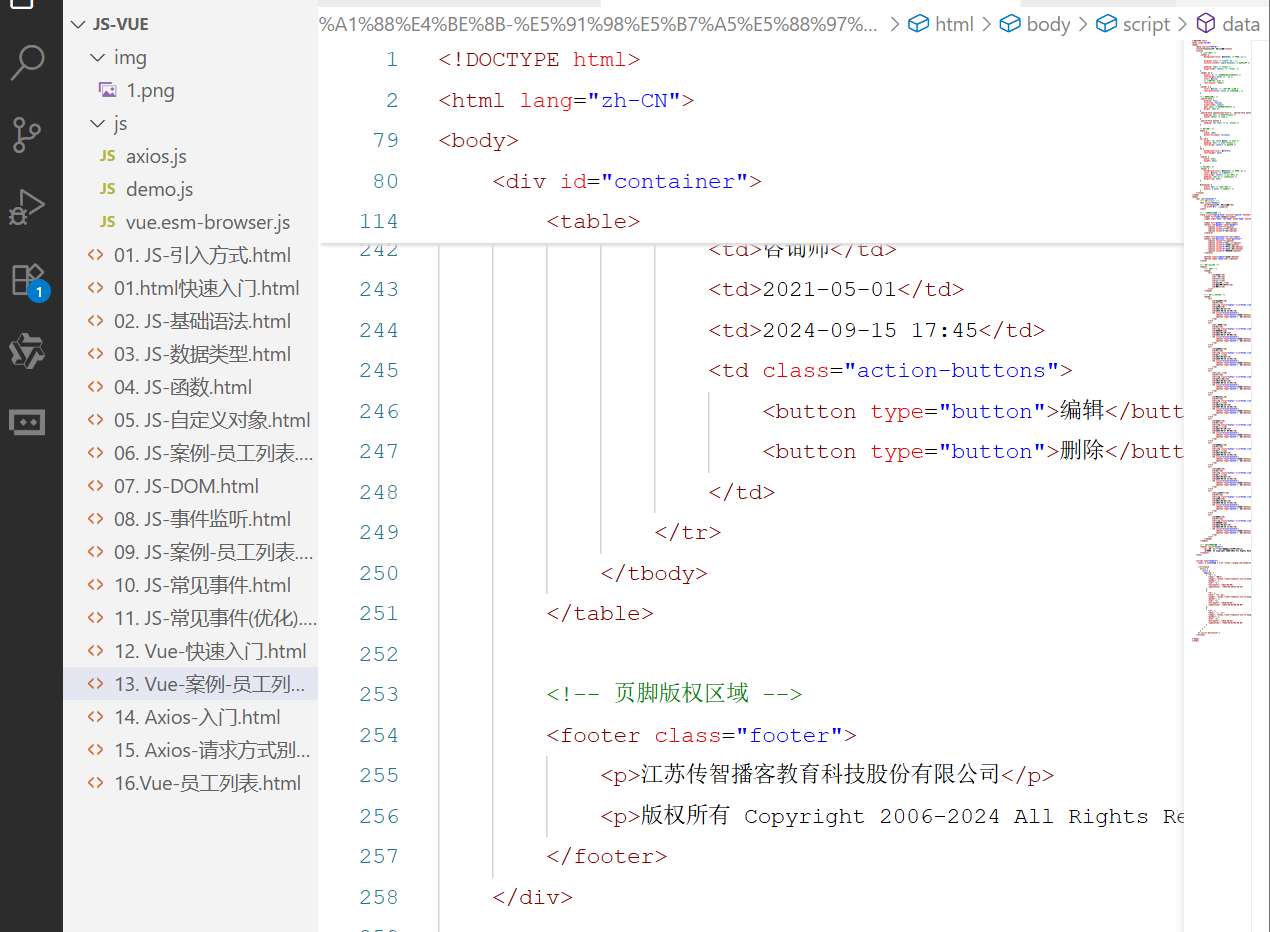Viewport: 1270px width, 932px height.
Task: Open the Run and Debug view
Action: pyautogui.click(x=28, y=206)
